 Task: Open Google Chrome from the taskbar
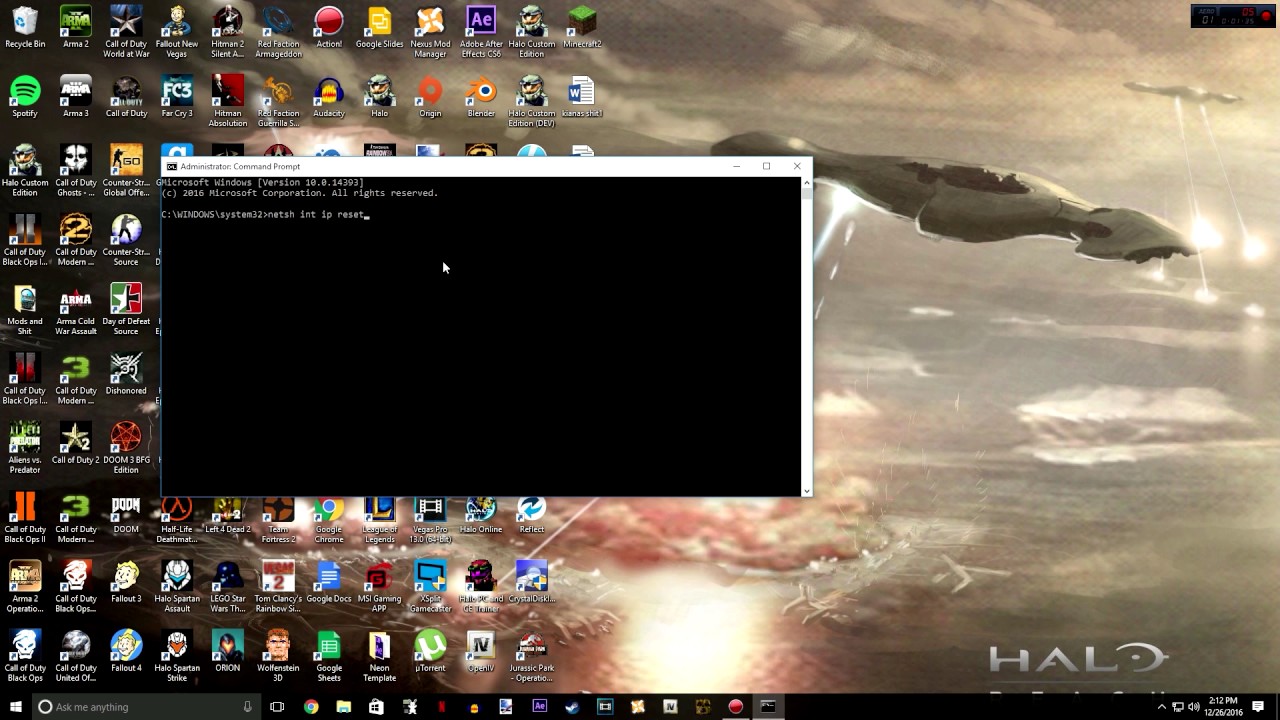(310, 707)
